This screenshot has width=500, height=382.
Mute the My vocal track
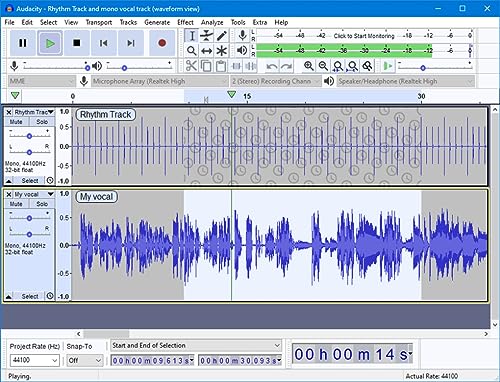click(x=16, y=204)
